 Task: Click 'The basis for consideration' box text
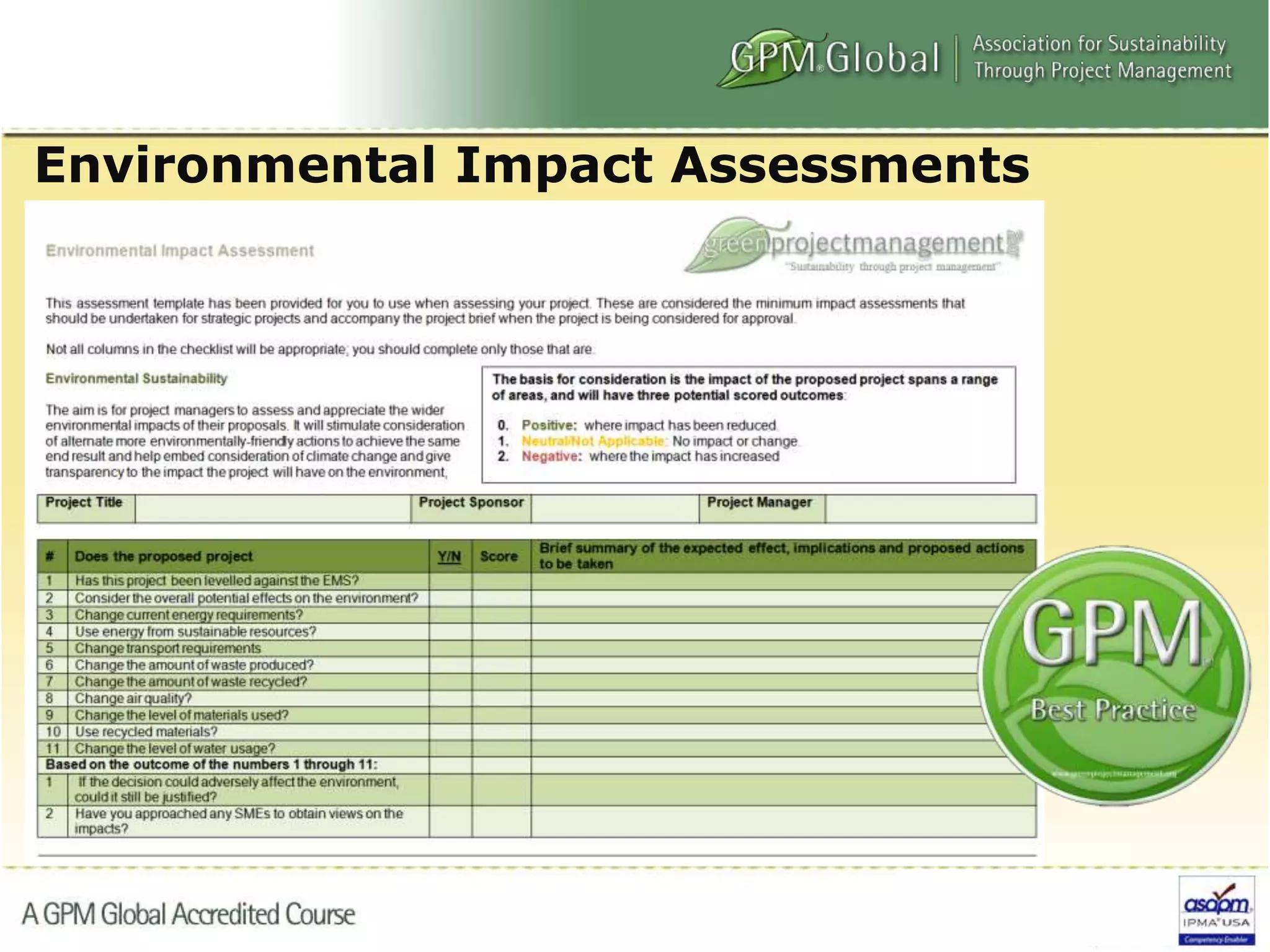click(x=745, y=387)
